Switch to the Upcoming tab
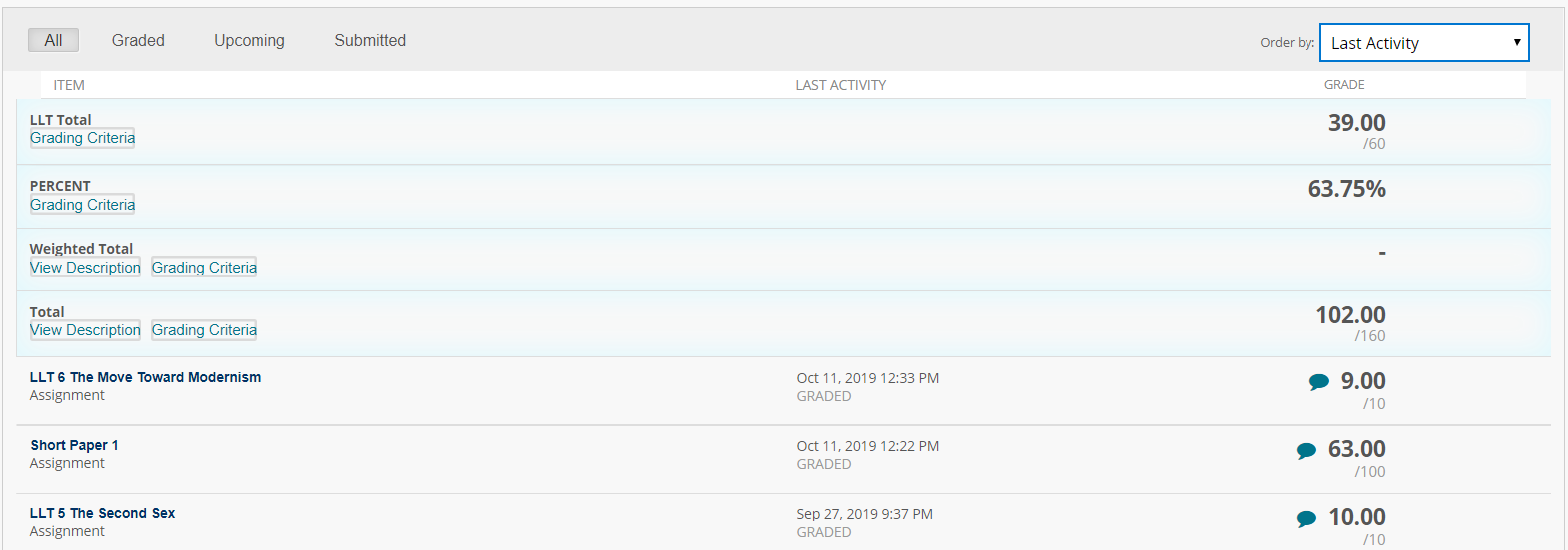Screen dimensions: 1568x550 250,40
